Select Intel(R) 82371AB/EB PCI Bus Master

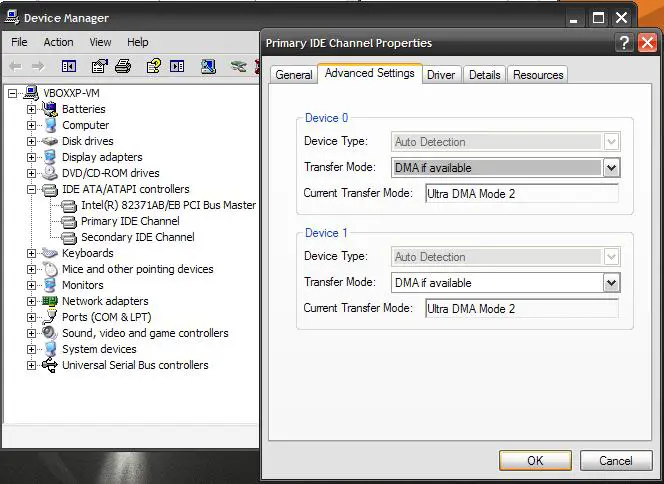pyautogui.click(x=169, y=205)
